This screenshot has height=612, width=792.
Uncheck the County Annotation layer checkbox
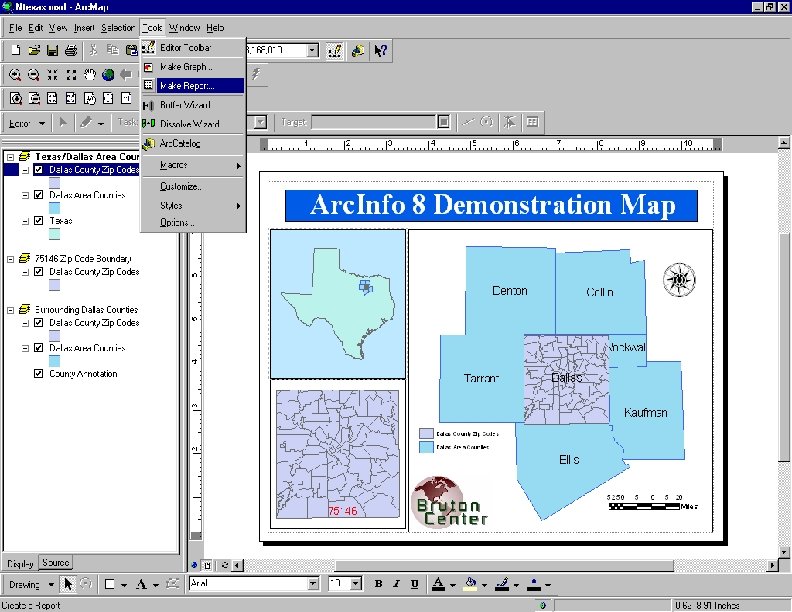coord(38,374)
